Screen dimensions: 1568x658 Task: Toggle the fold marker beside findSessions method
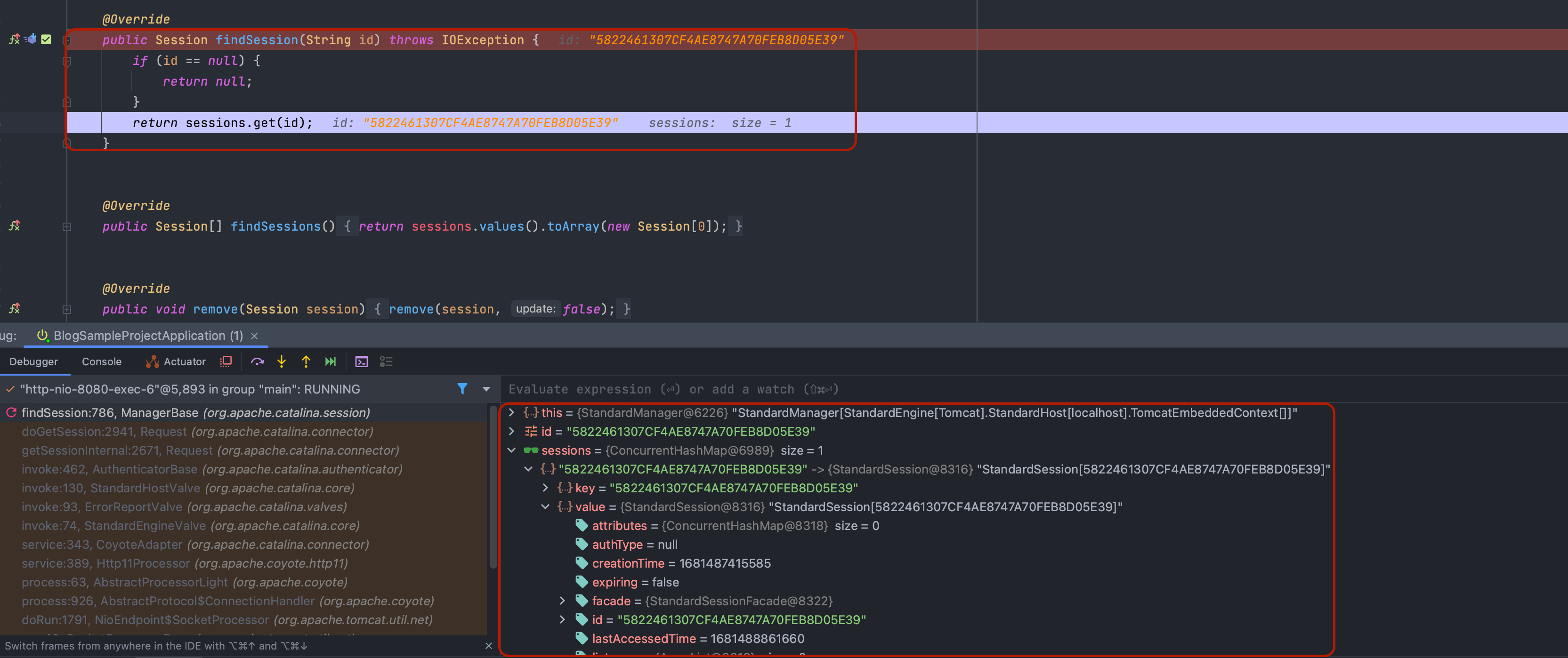tap(67, 226)
